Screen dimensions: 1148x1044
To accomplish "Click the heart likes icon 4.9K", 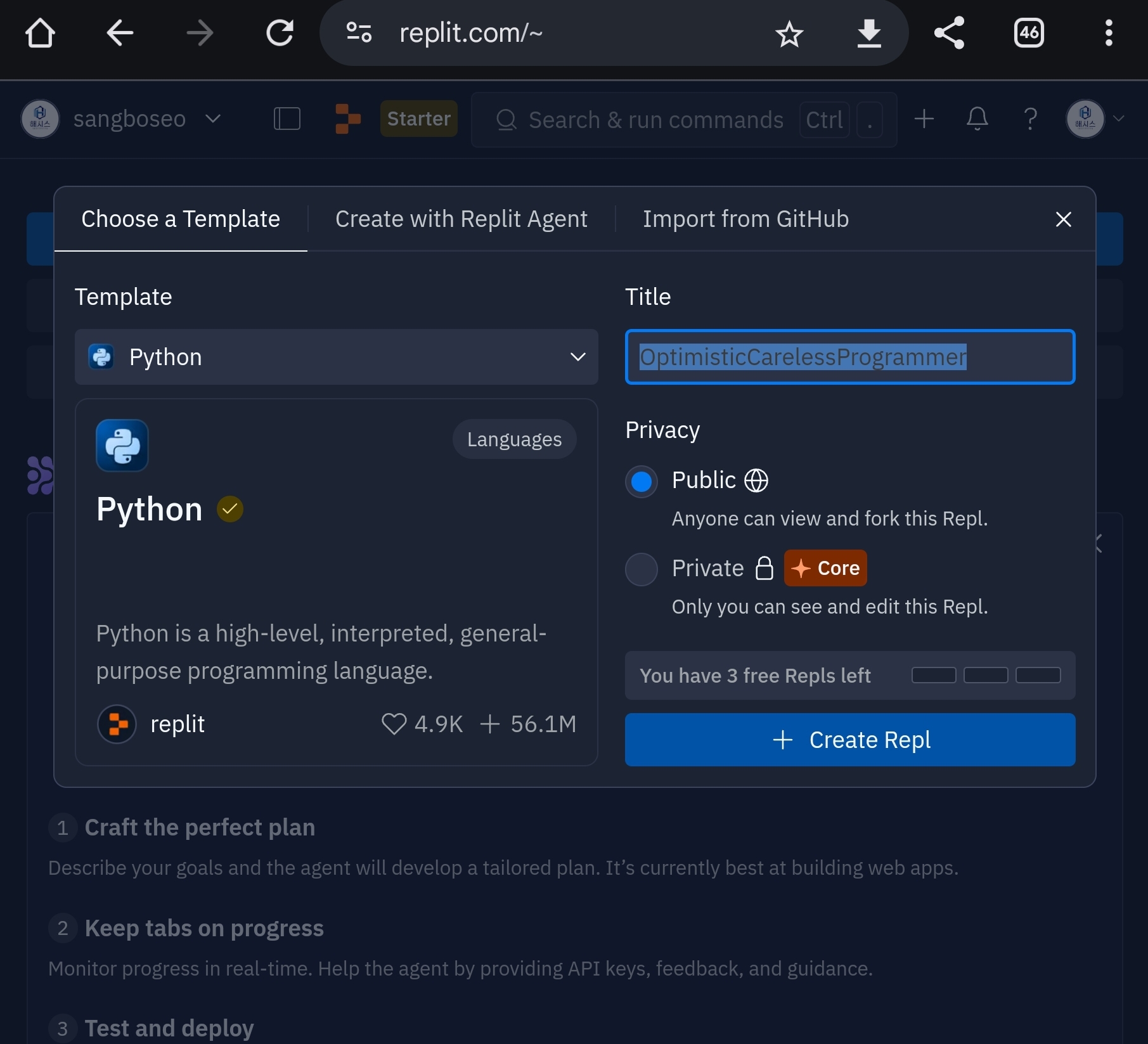I will (x=394, y=724).
